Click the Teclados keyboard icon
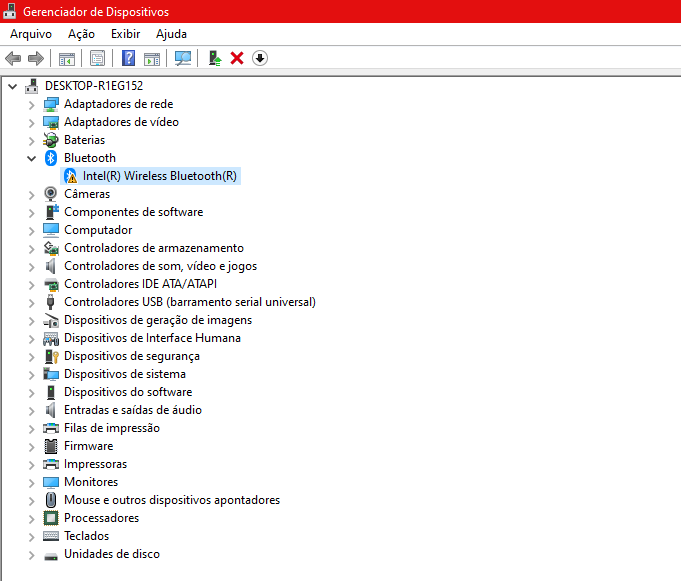 tap(51, 536)
